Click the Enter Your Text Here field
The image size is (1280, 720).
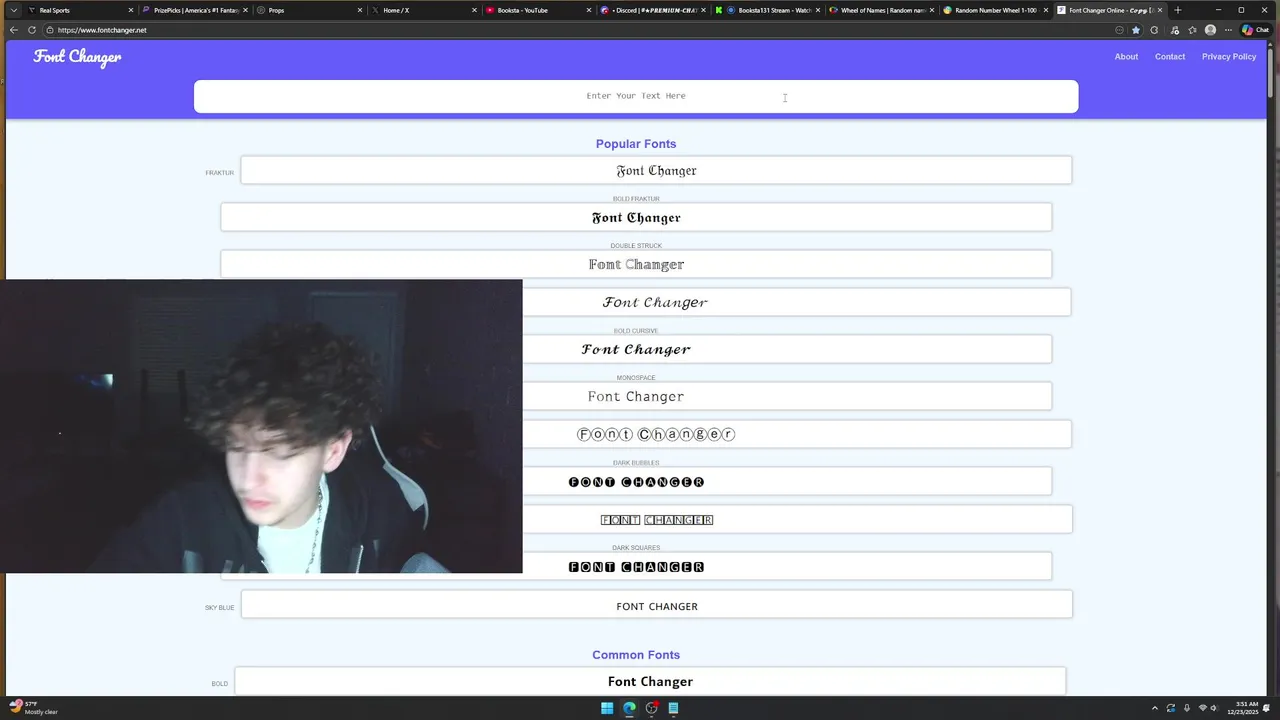636,96
